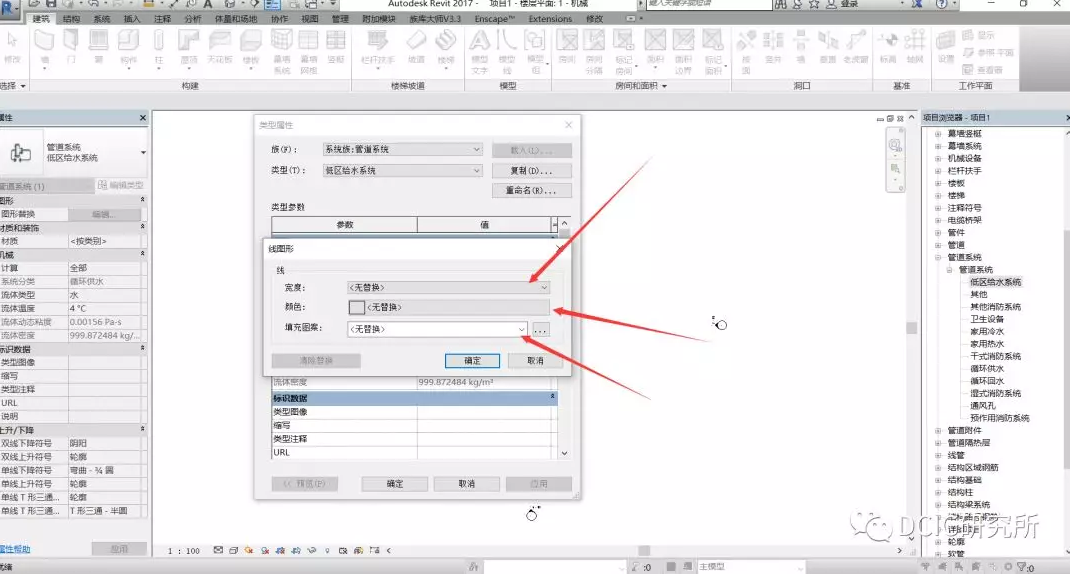Expand the 电缆桥架 node in browser
The image size is (1070, 574).
[938, 220]
